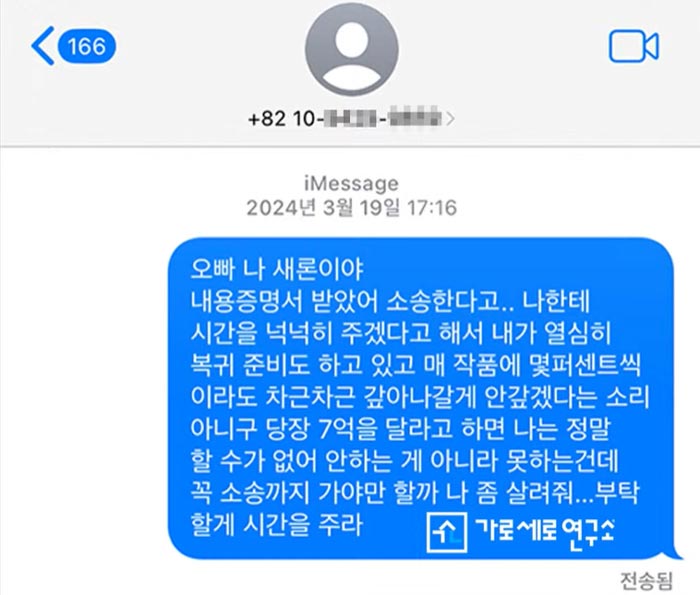This screenshot has height=595, width=700.
Task: Tap the +82 10 phone number
Action: point(346,119)
